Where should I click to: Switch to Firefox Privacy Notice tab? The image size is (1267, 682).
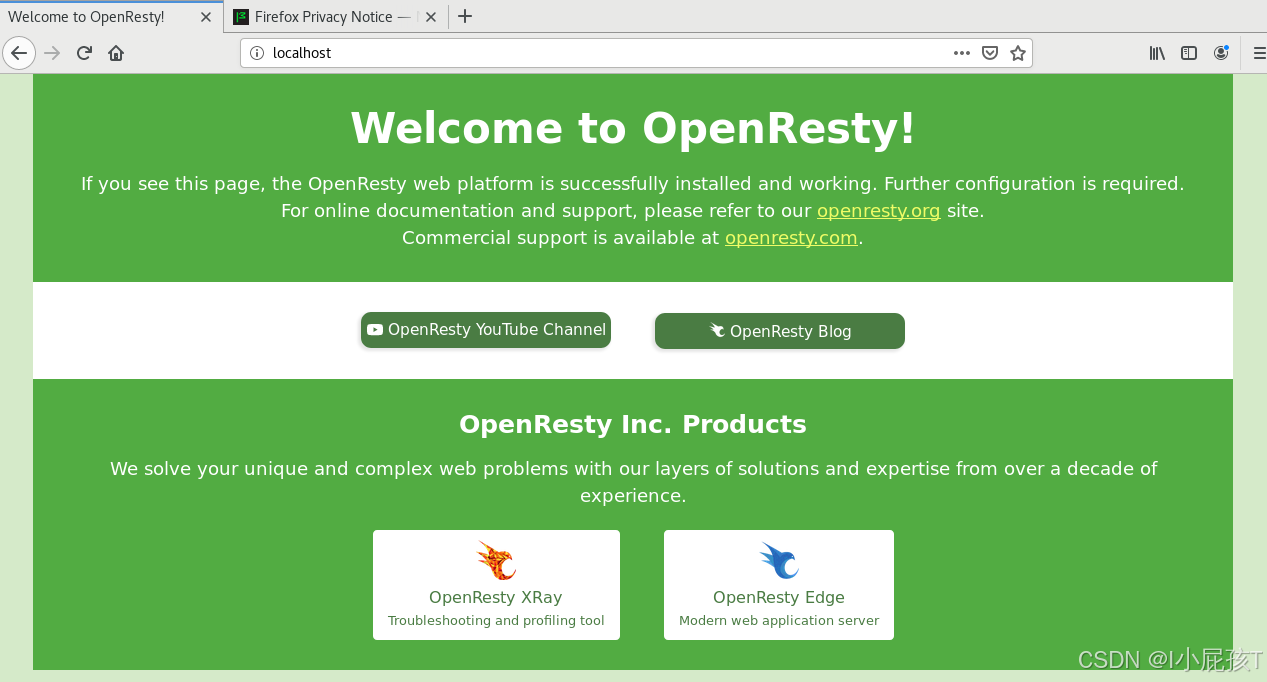coord(336,17)
